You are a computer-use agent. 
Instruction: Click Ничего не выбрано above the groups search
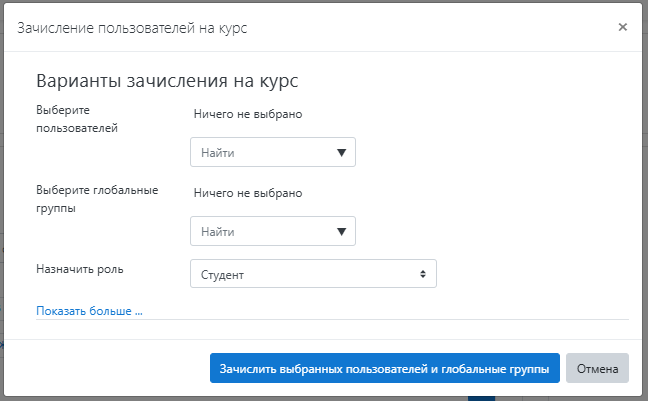(x=247, y=193)
